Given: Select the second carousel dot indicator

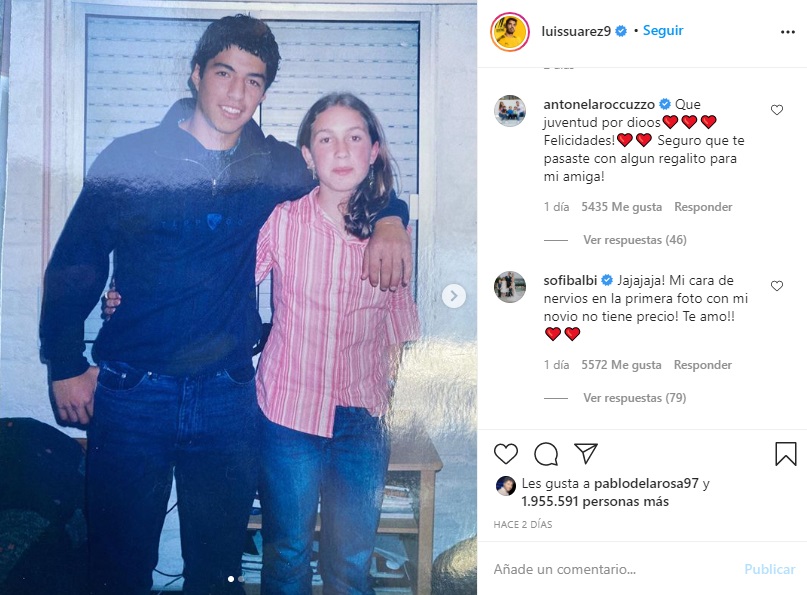Looking at the screenshot, I should (x=241, y=579).
